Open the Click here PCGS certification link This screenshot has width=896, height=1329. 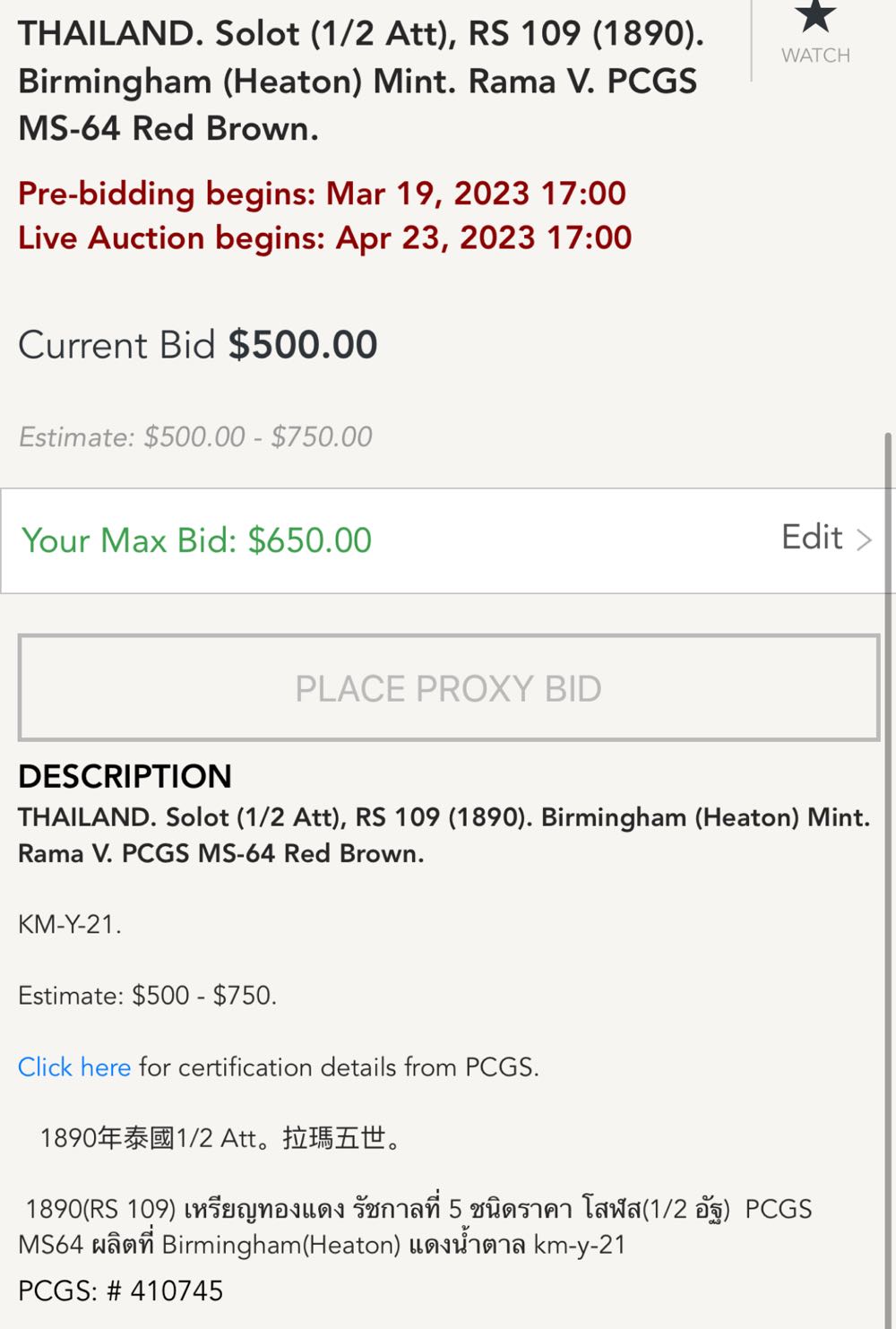(x=74, y=1067)
